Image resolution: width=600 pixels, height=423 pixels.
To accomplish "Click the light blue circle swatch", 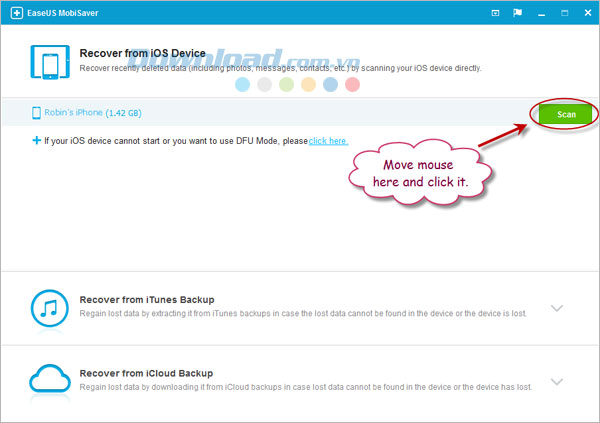I will [242, 85].
